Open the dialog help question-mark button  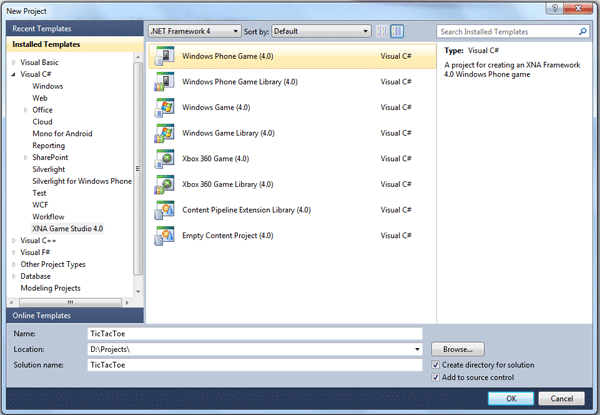(x=554, y=8)
